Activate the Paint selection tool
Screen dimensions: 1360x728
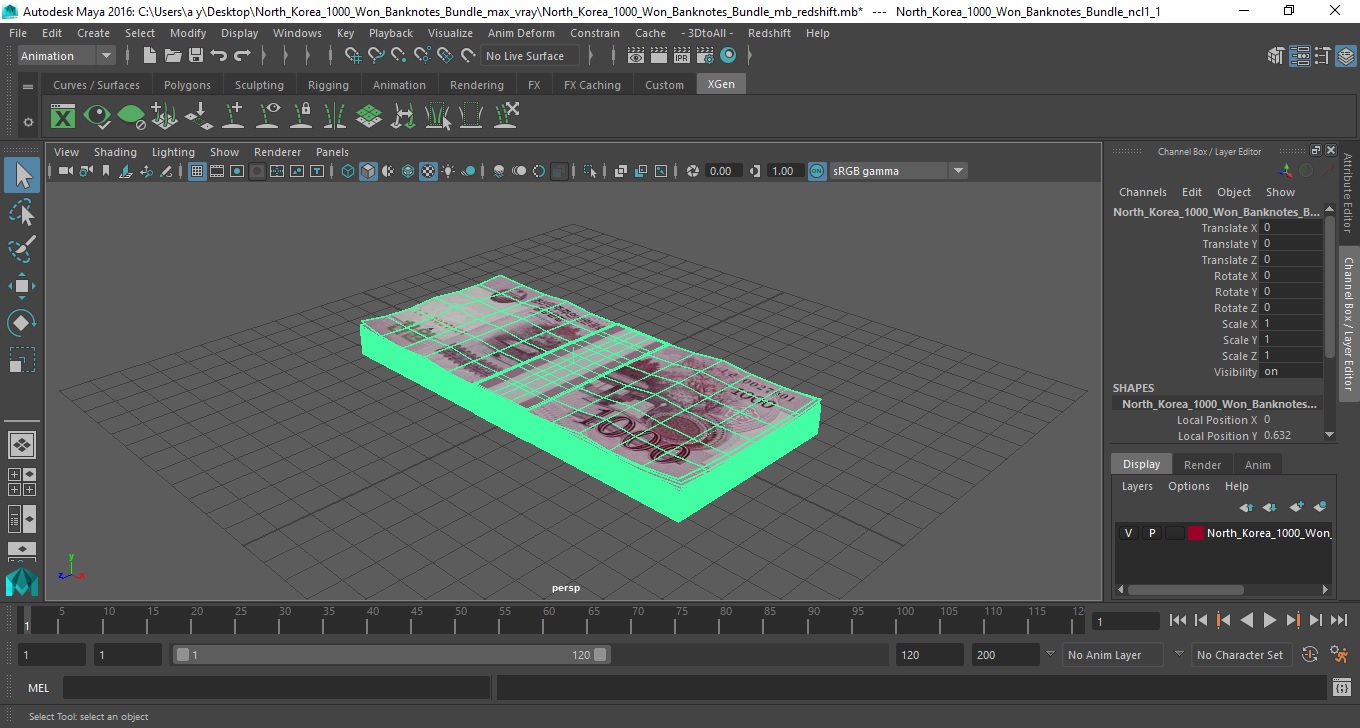pos(22,248)
